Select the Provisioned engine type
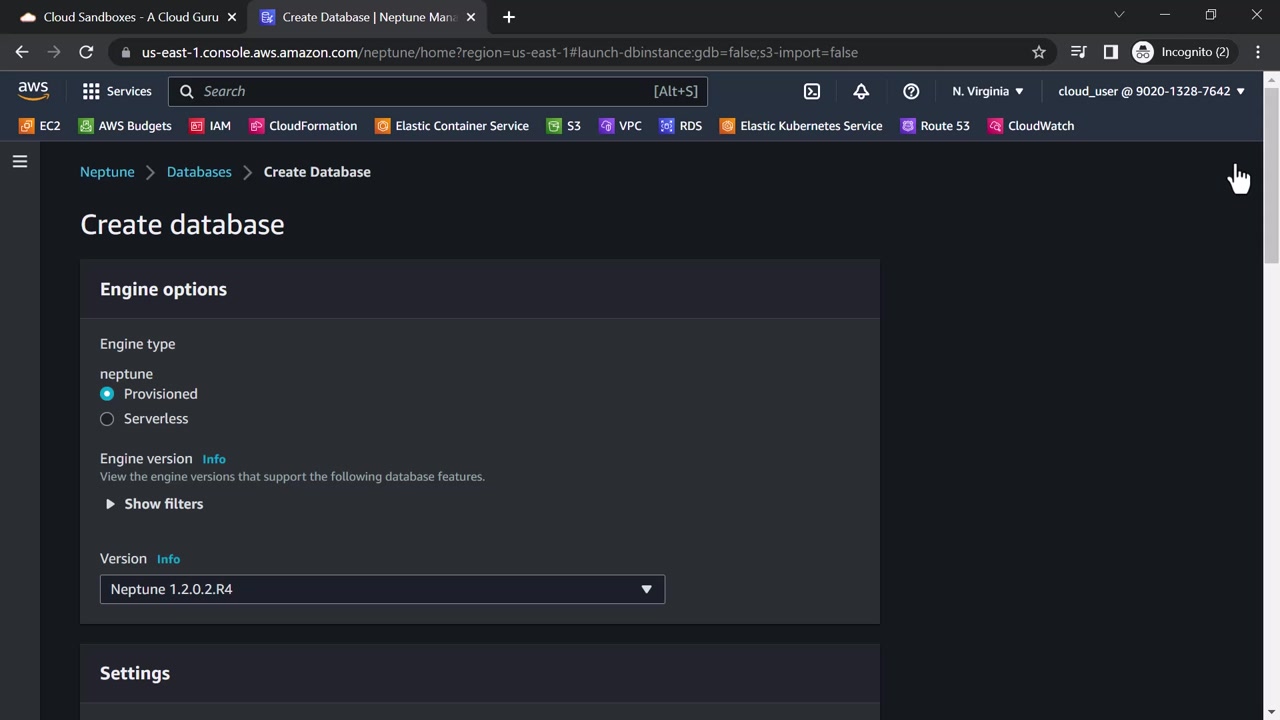This screenshot has height=720, width=1280. [107, 394]
